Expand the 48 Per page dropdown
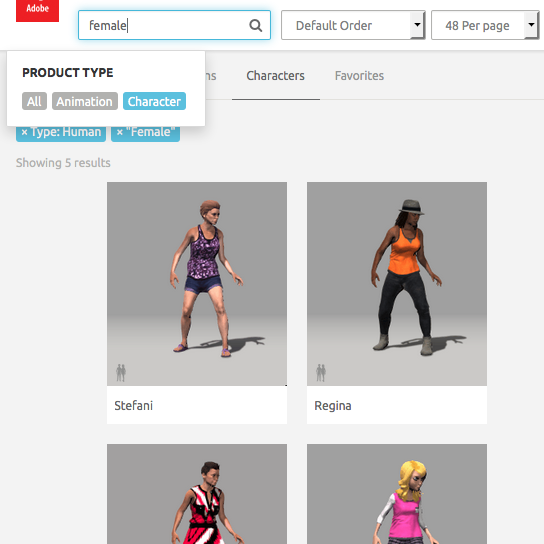Viewport: 544px width, 544px height. [x=485, y=25]
